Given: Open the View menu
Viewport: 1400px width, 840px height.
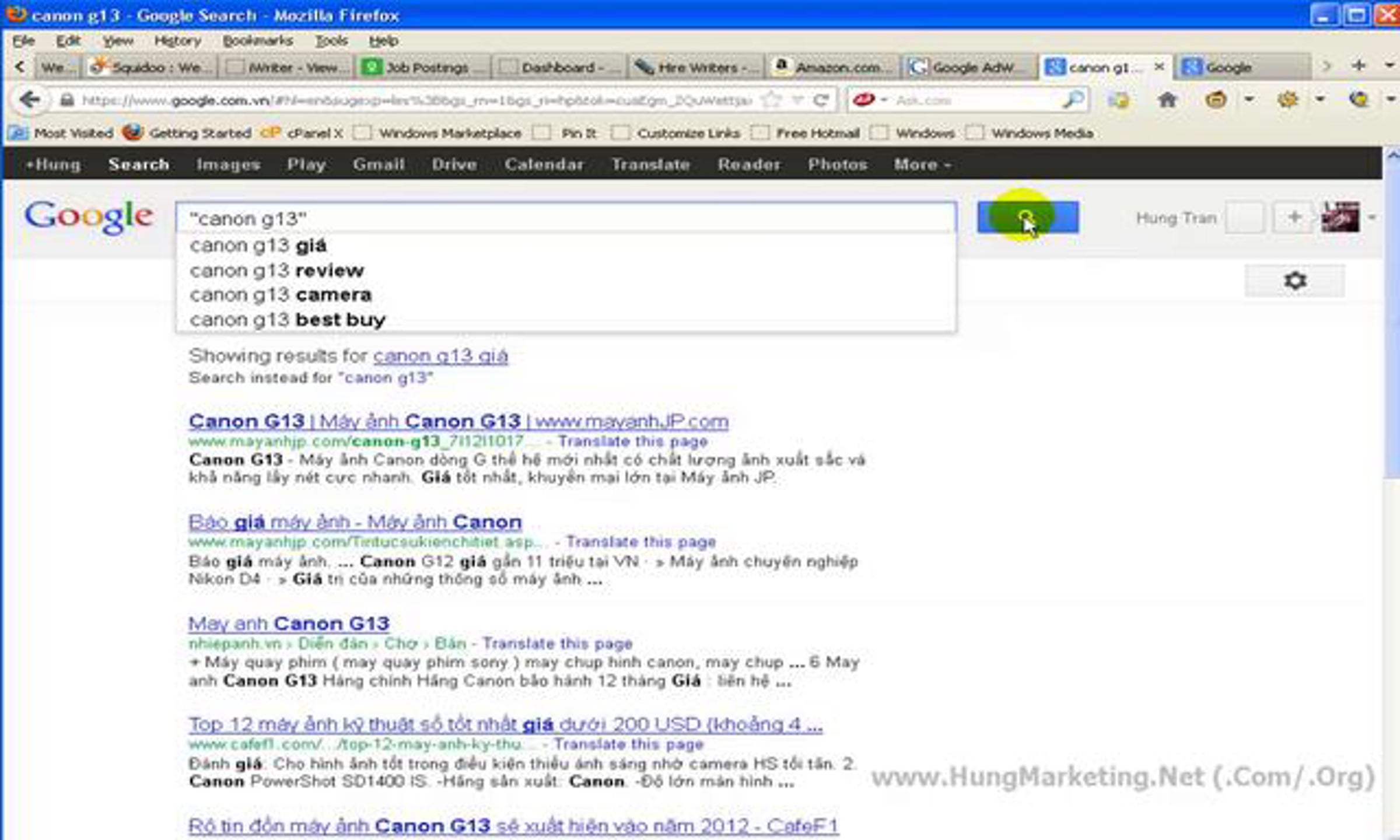Looking at the screenshot, I should click(x=118, y=41).
